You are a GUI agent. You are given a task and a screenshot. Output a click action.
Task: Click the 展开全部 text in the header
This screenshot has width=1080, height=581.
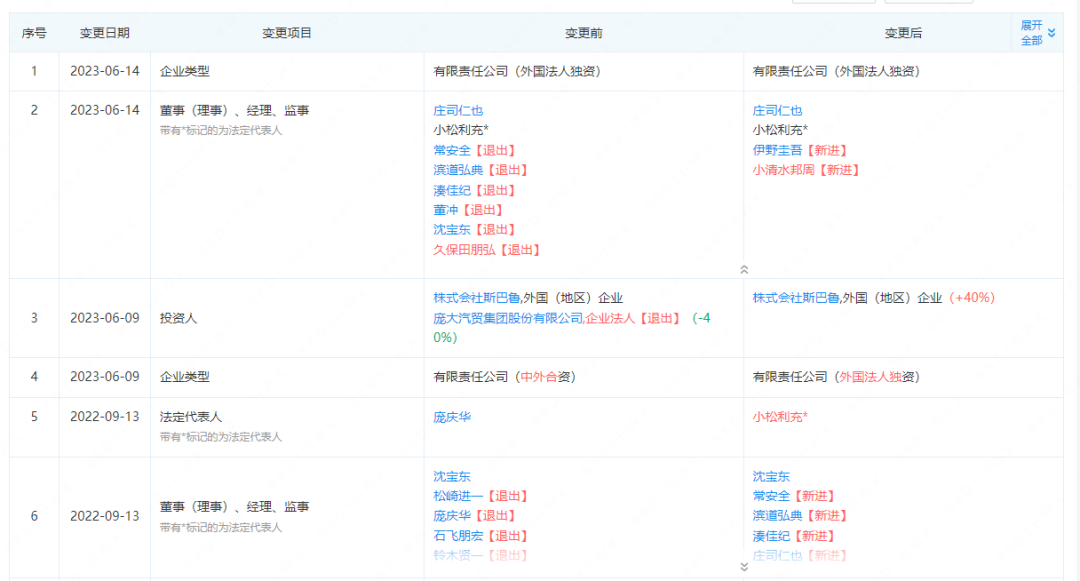pyautogui.click(x=1031, y=33)
